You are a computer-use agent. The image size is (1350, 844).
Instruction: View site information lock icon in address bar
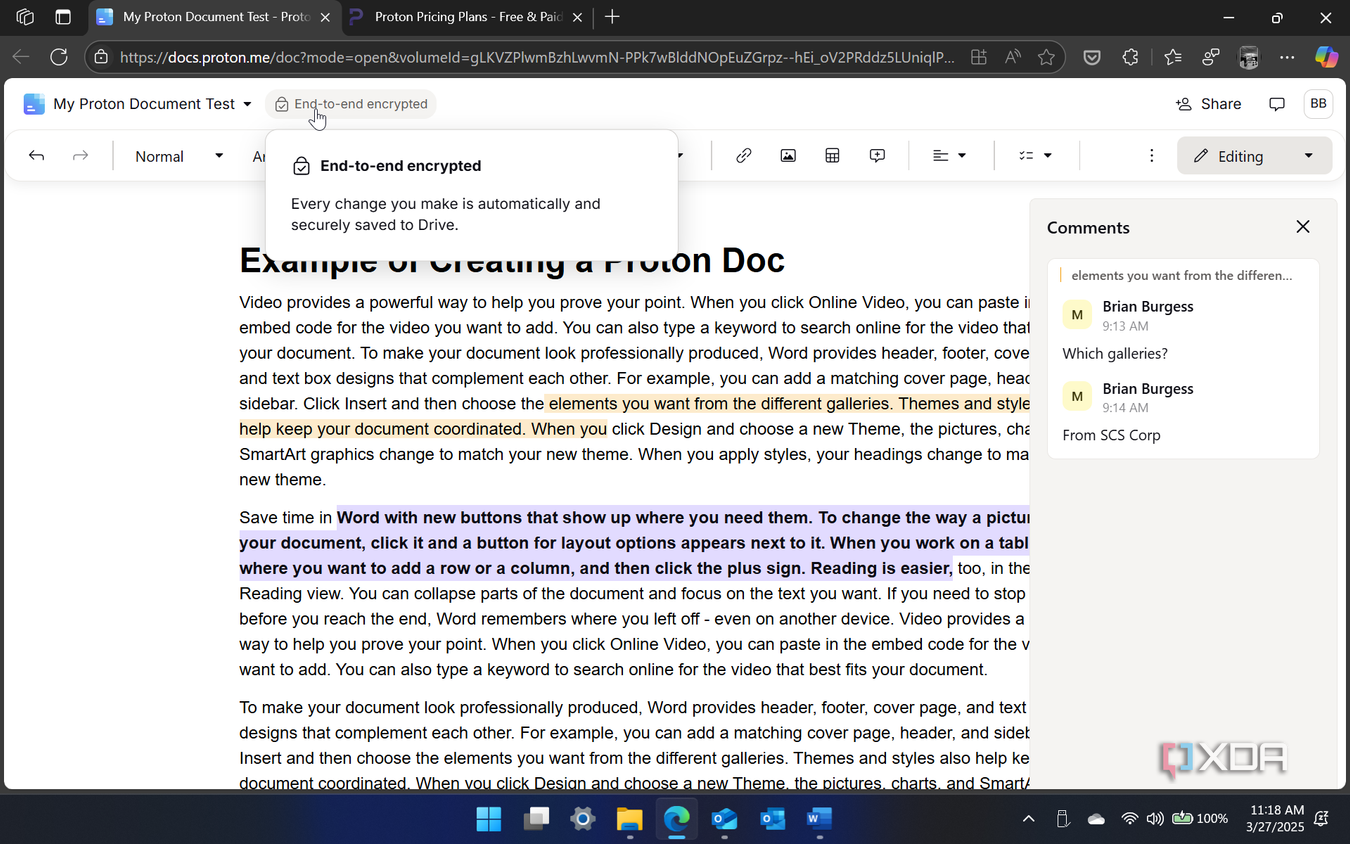click(101, 57)
